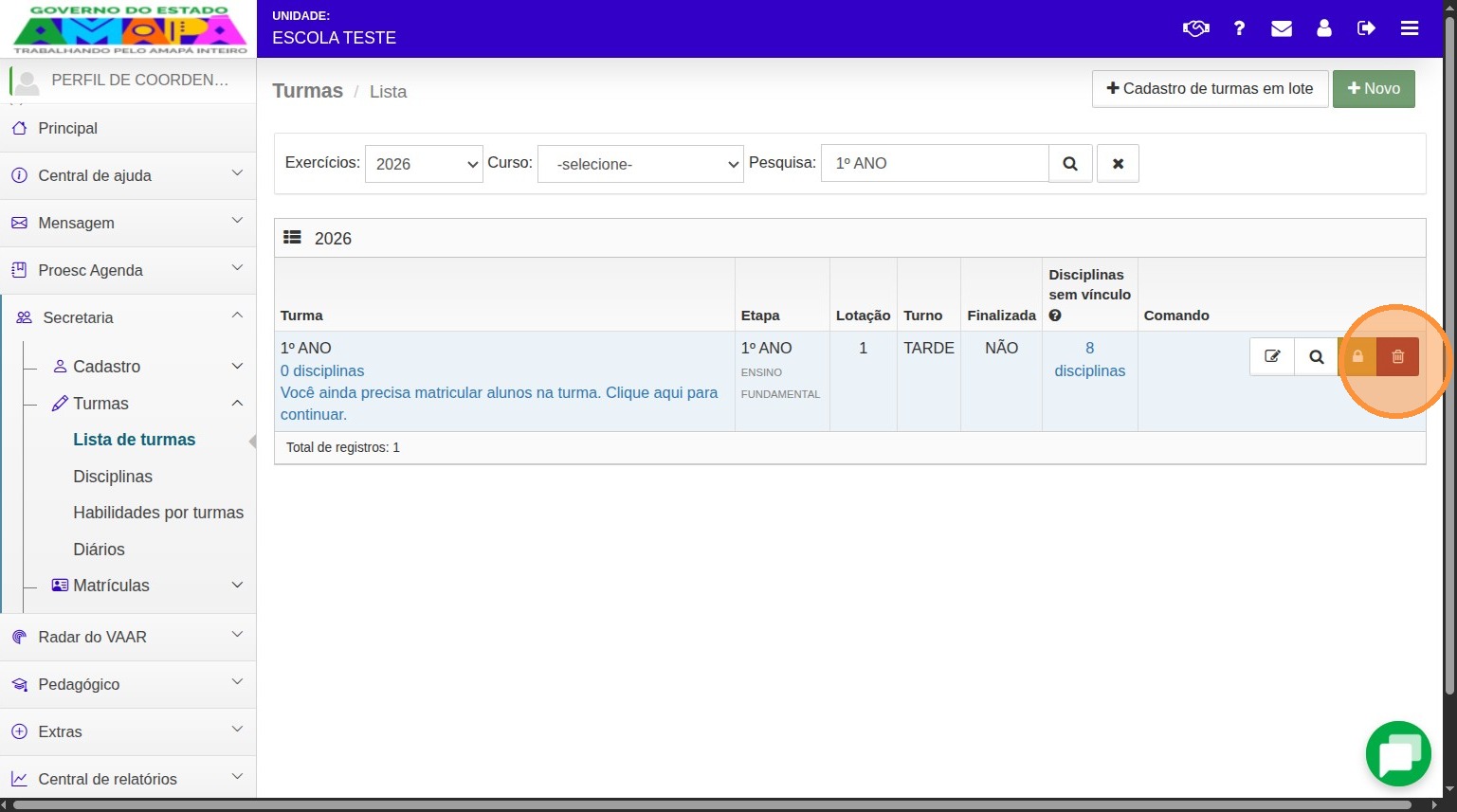Click the Amapá government logo
The width and height of the screenshot is (1457, 812).
[x=130, y=28]
